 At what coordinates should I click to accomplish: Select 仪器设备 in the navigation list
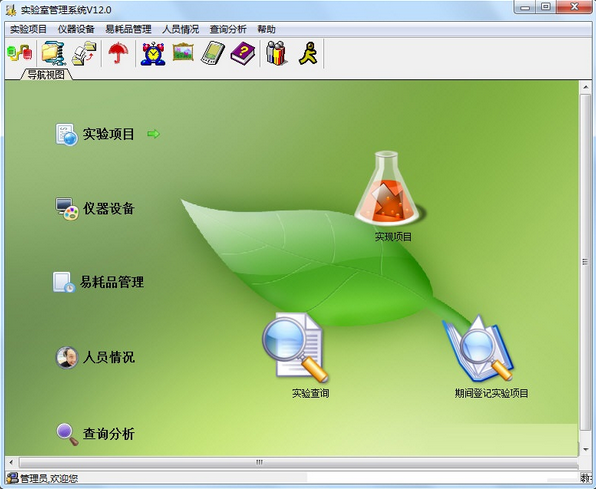[x=109, y=208]
